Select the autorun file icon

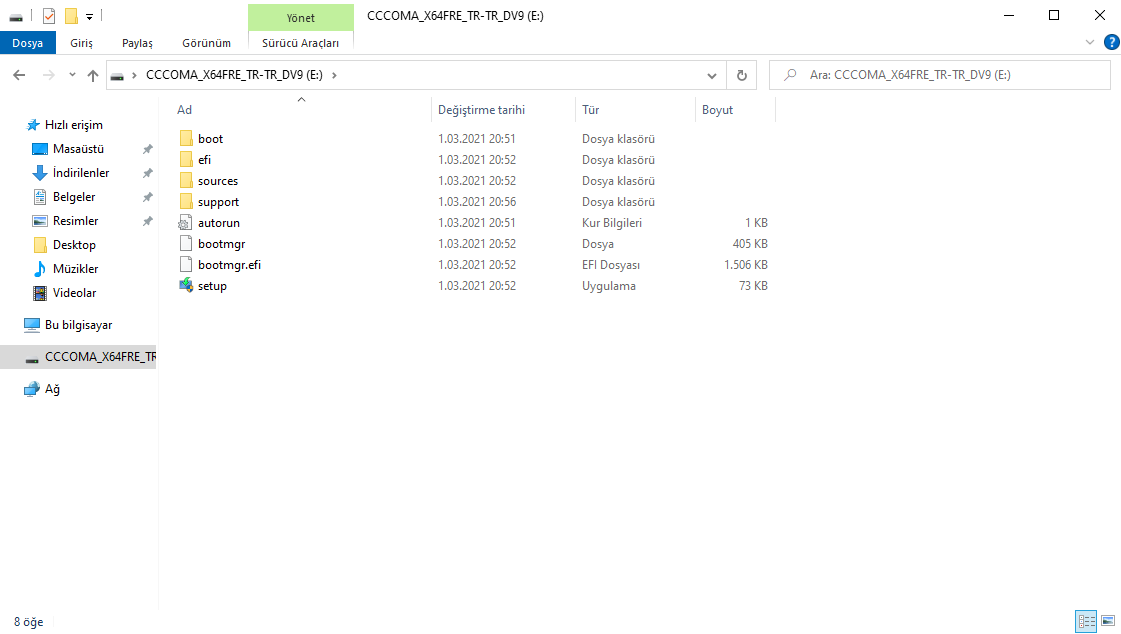[x=186, y=223]
